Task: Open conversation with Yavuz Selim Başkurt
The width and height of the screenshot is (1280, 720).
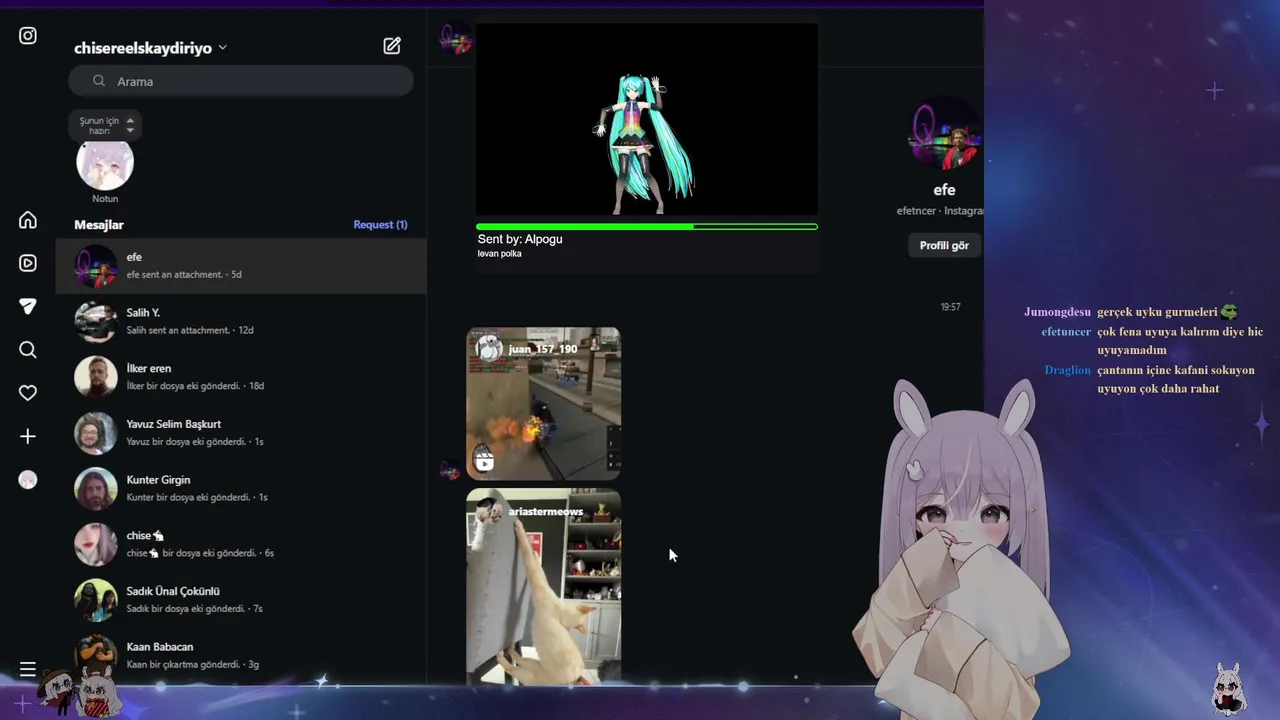Action: [241, 433]
